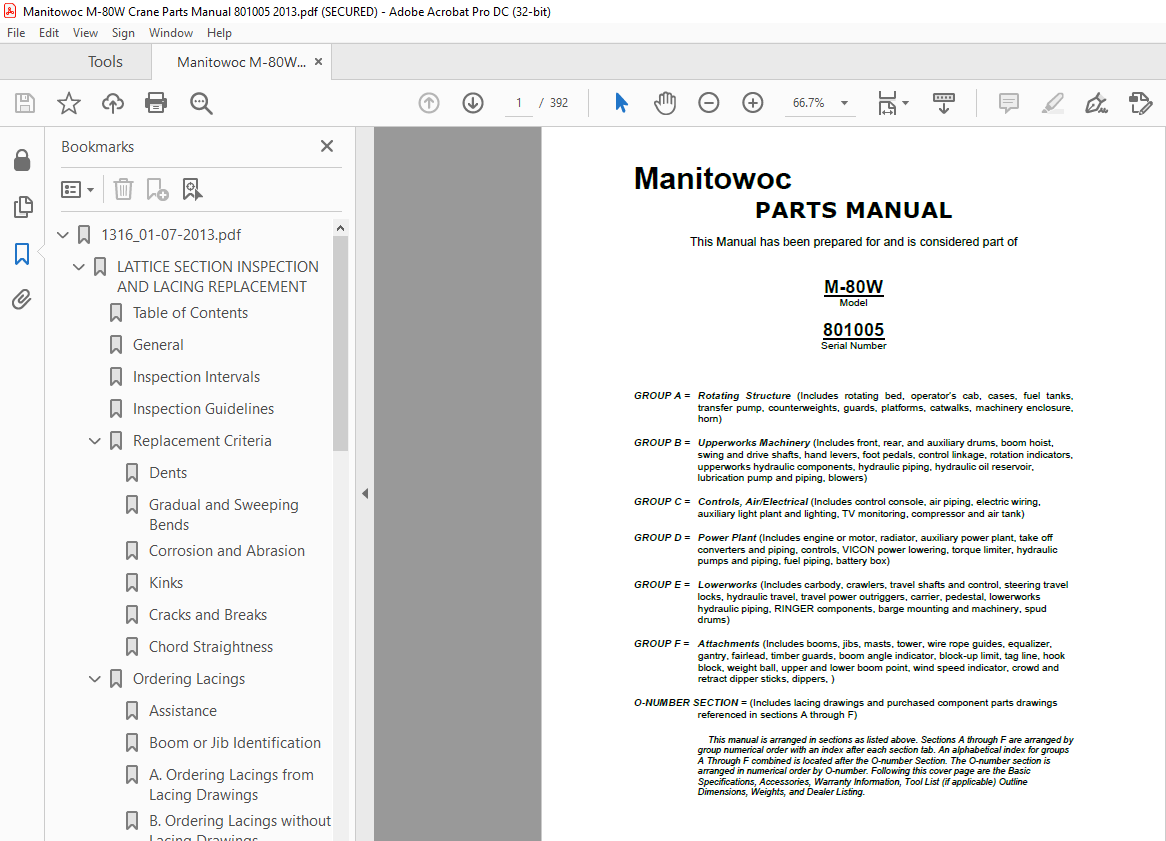
Task: Delete selected bookmark trash icon
Action: click(123, 189)
